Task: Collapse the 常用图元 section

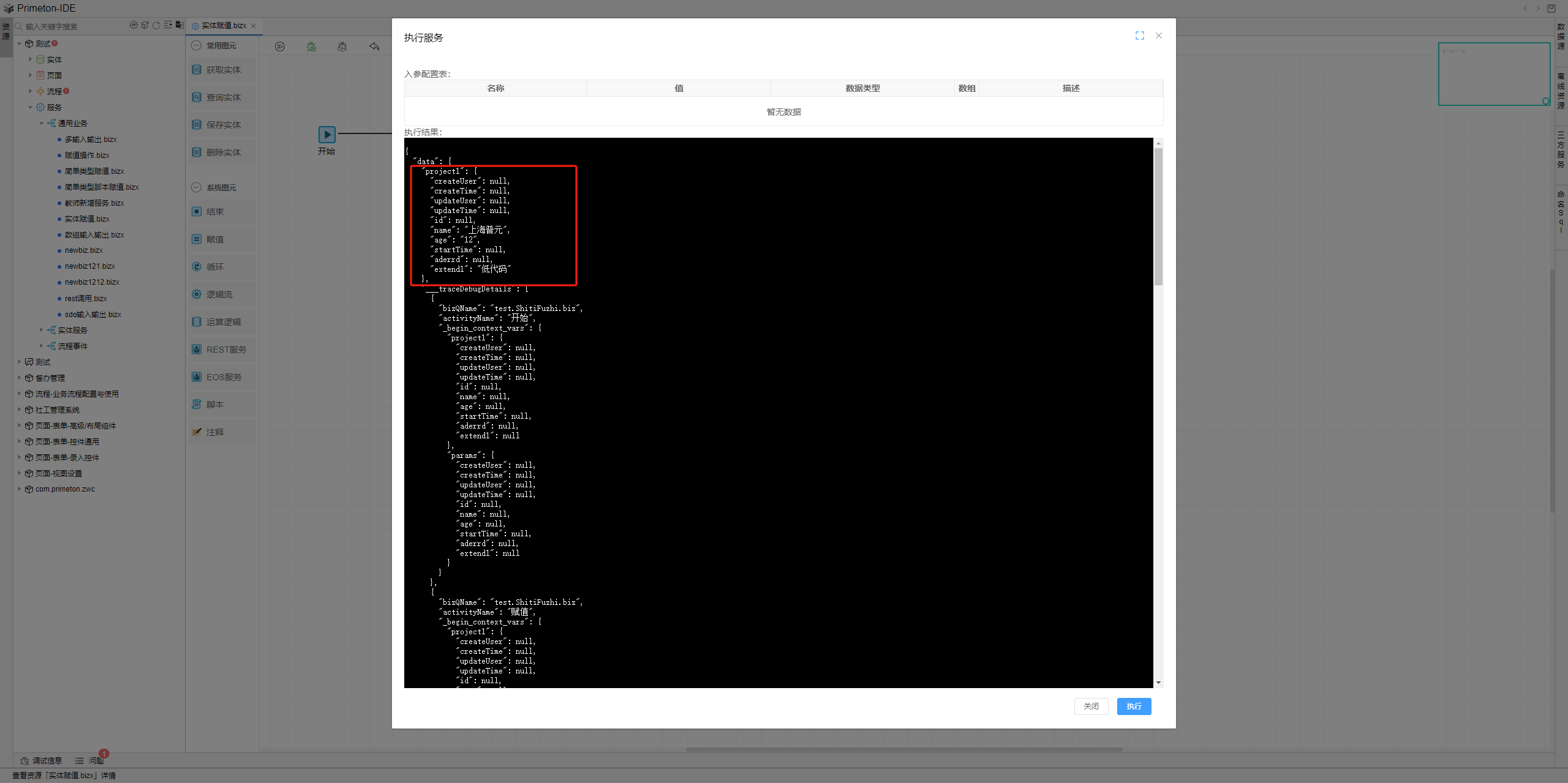Action: pyautogui.click(x=196, y=45)
